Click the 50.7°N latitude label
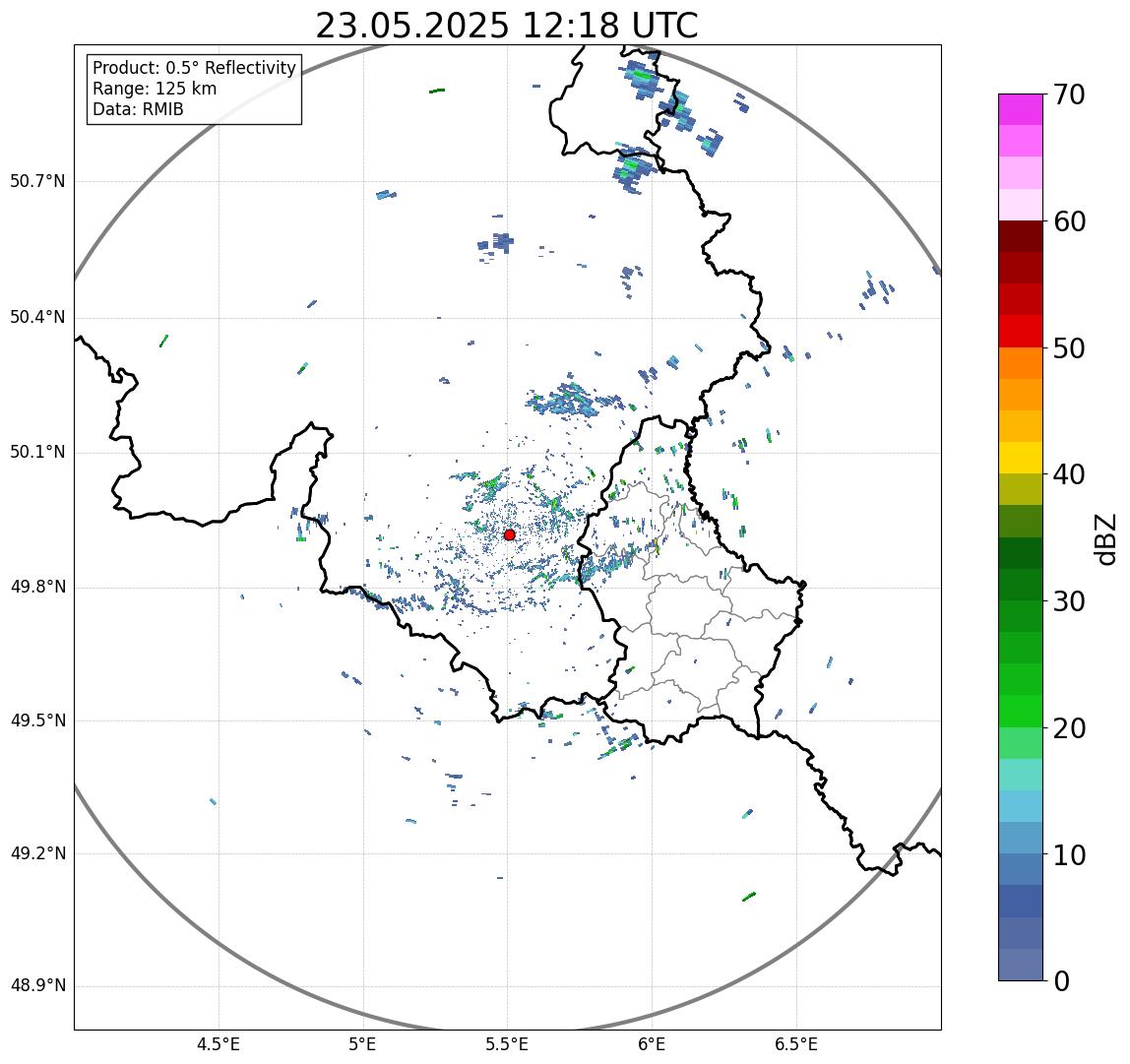The width and height of the screenshot is (1130, 1064). click(37, 181)
